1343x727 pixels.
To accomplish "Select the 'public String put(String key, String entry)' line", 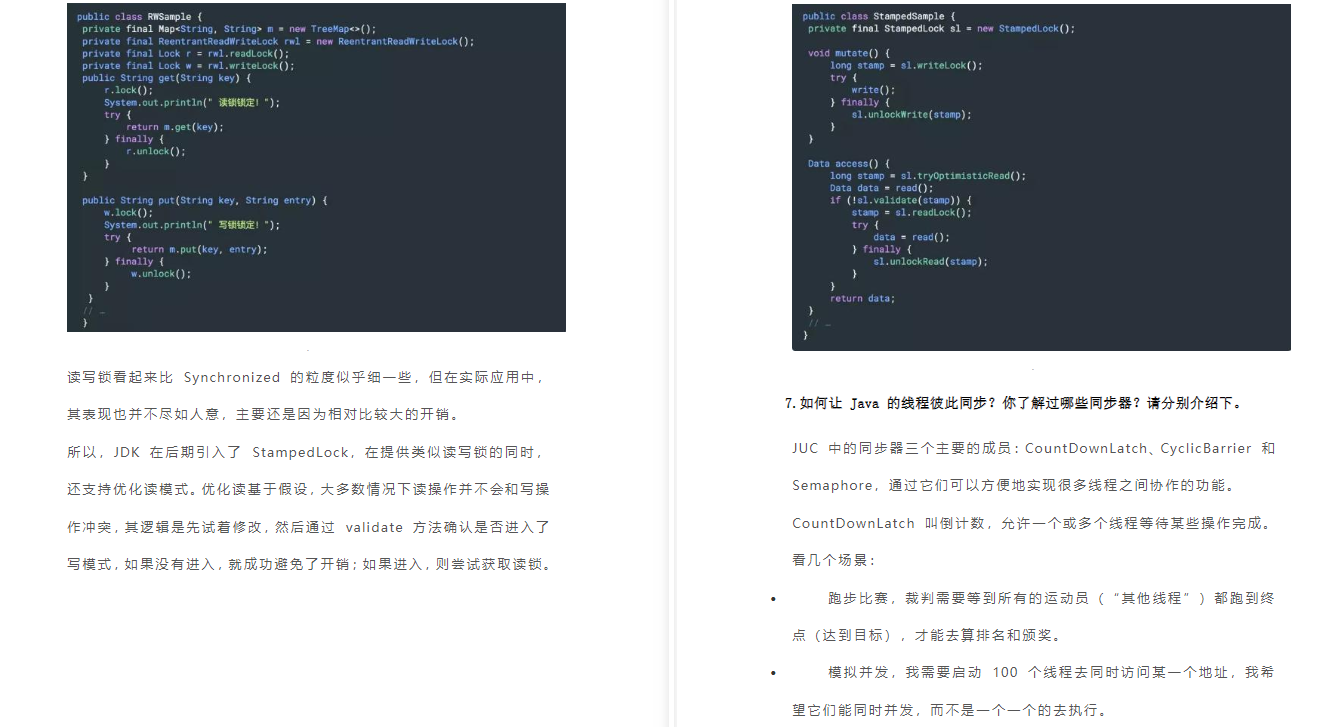I will 205,200.
